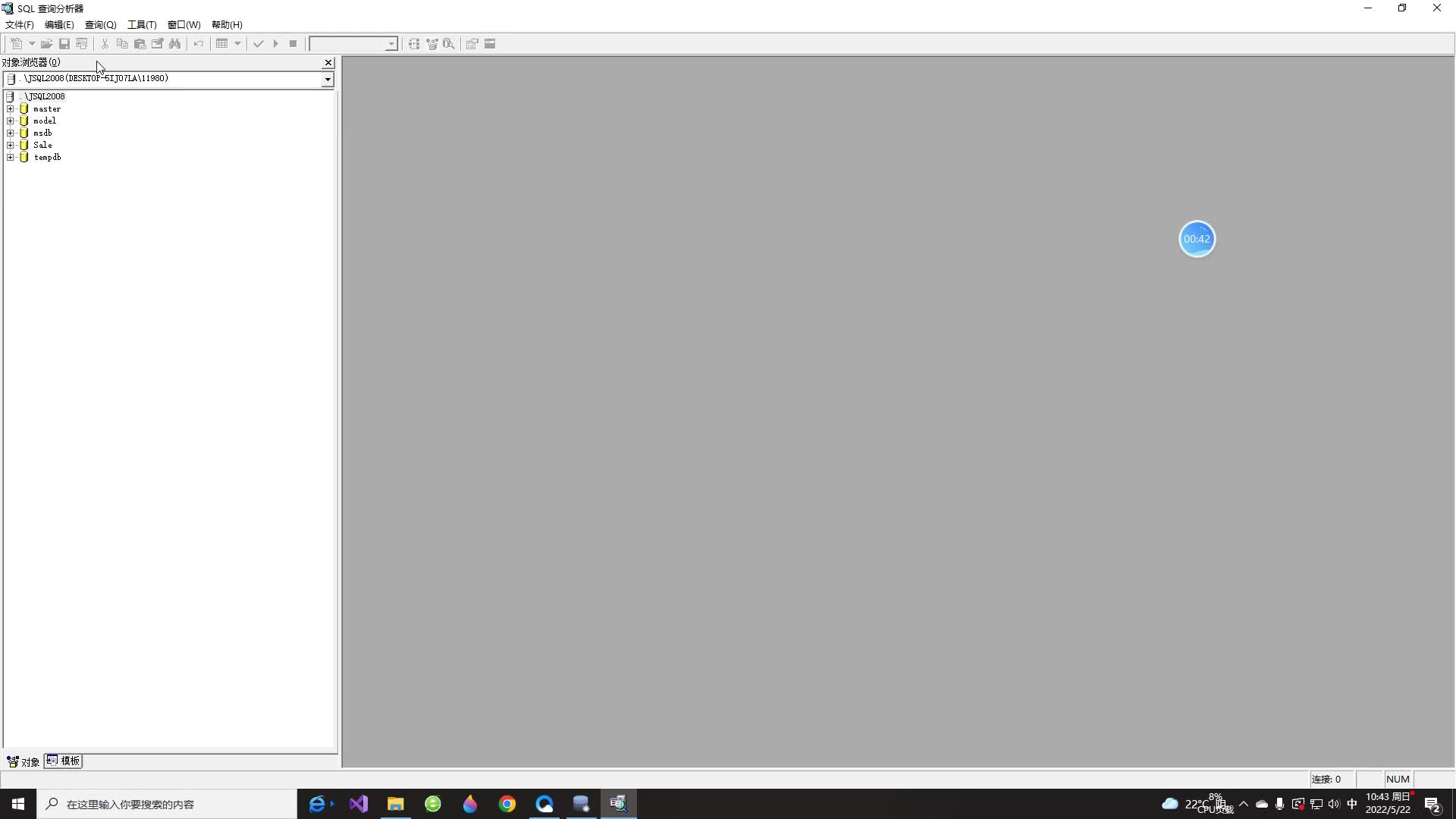Click the Execute Mode grid icon
This screenshot has width=1456, height=819.
(x=222, y=44)
